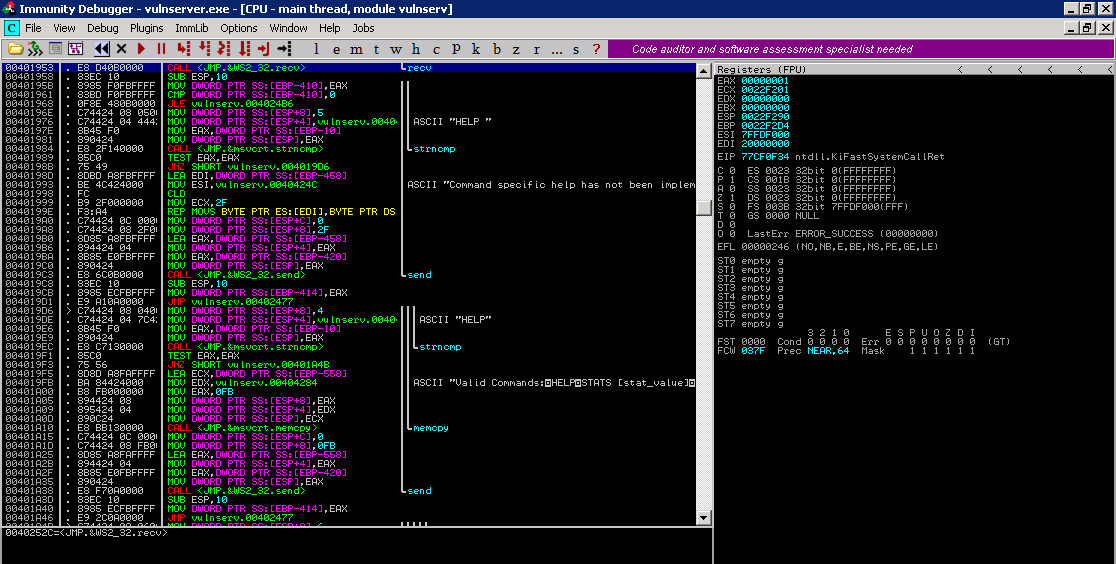Click the first register pane left-arrow button
The image size is (1116, 564).
960,69
